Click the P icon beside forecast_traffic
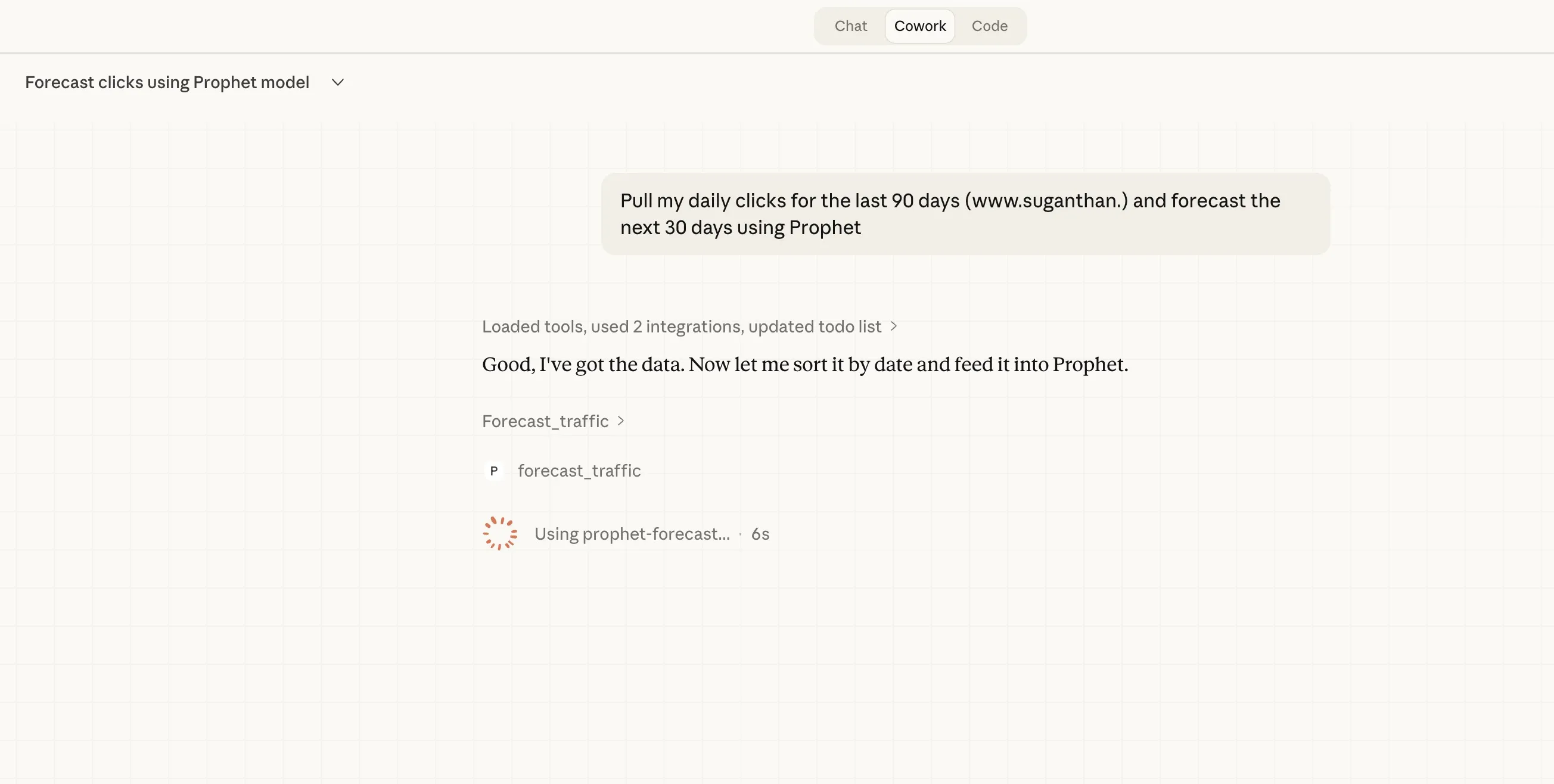 pos(493,471)
